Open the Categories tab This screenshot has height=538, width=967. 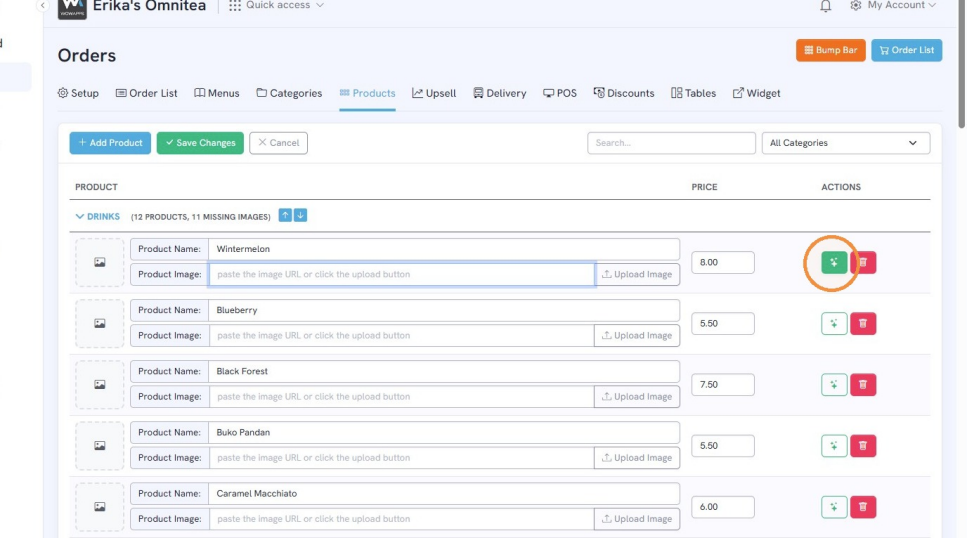tap(289, 93)
